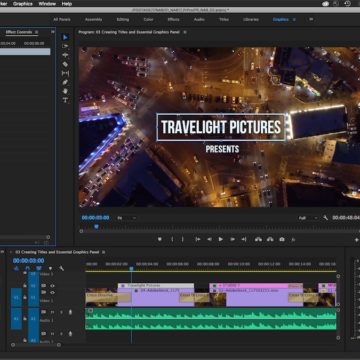Click the timeline playhead handle
This screenshot has height=360, width=360.
click(131, 268)
